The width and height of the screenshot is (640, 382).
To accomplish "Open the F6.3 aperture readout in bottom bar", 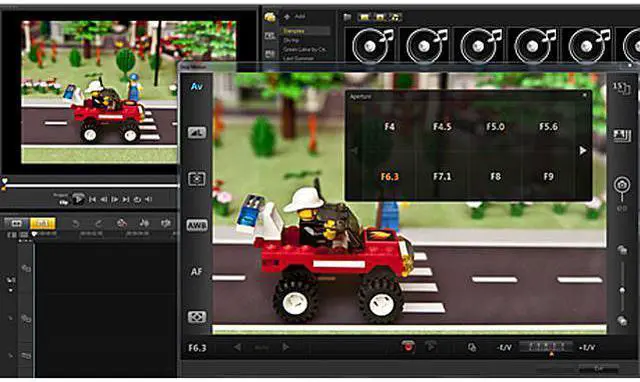I will tap(197, 348).
